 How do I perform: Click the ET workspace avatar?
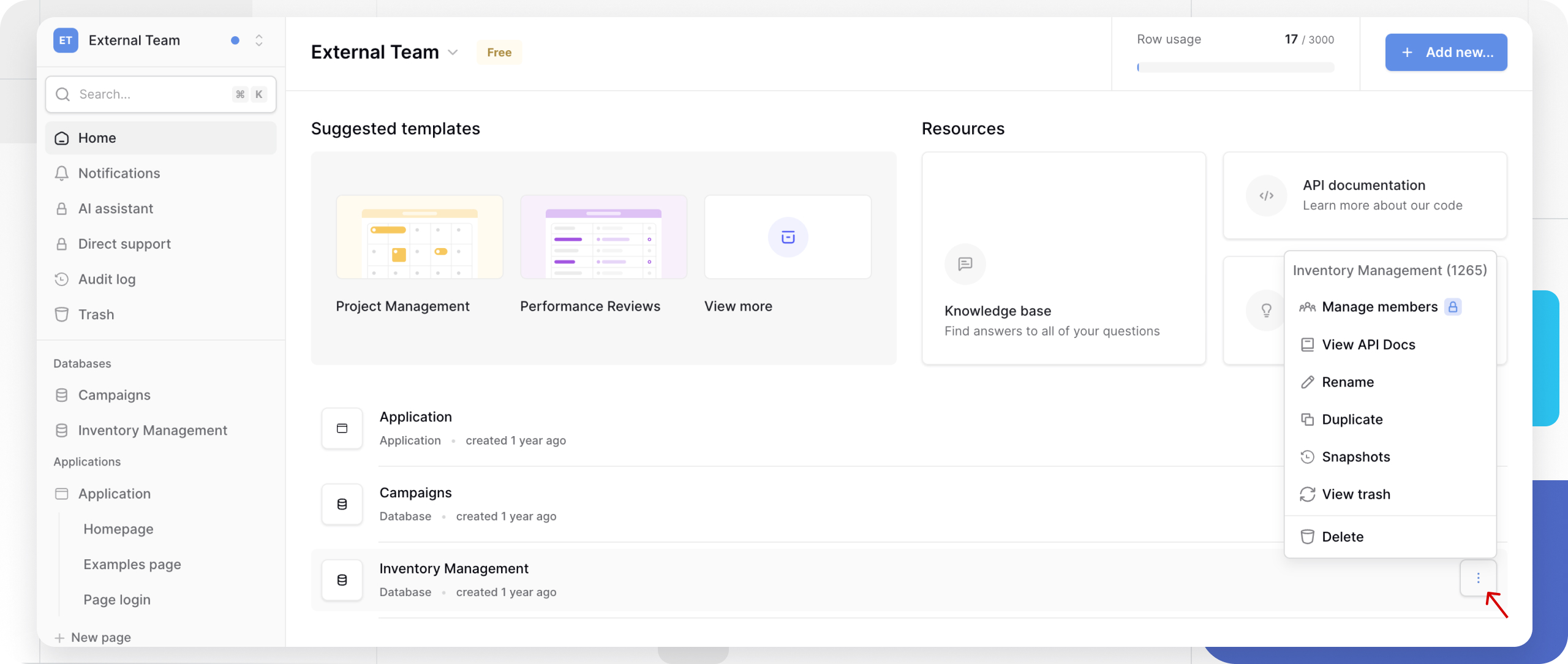click(66, 40)
